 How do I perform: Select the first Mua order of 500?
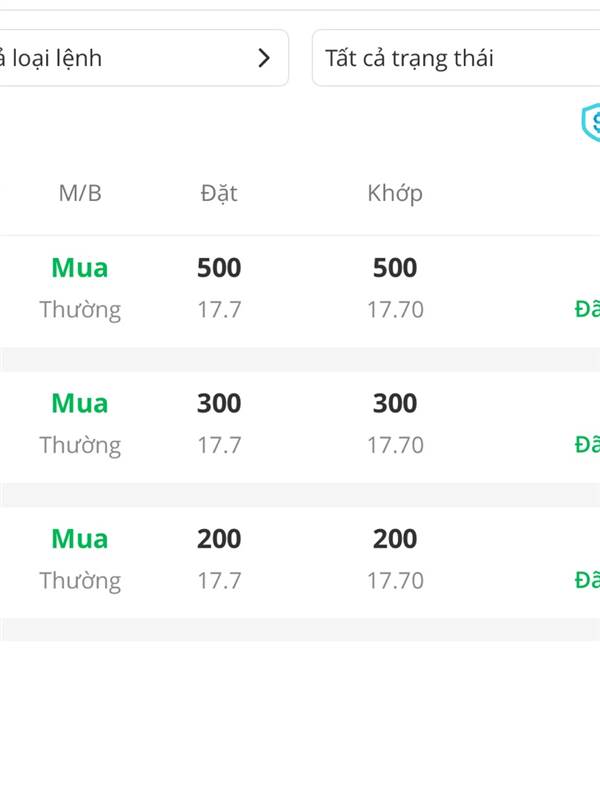point(300,291)
